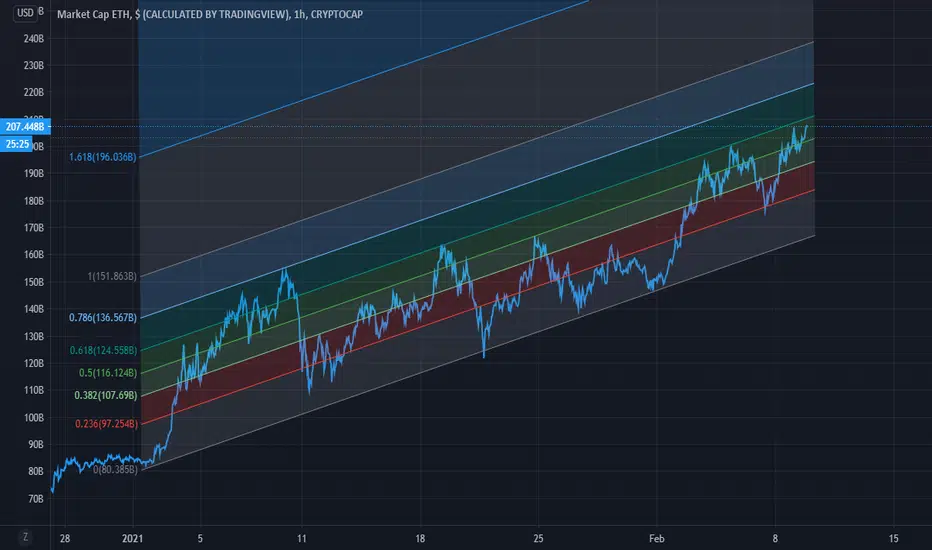Click the 100B price axis label
This screenshot has height=550, width=932.
pos(34,418)
